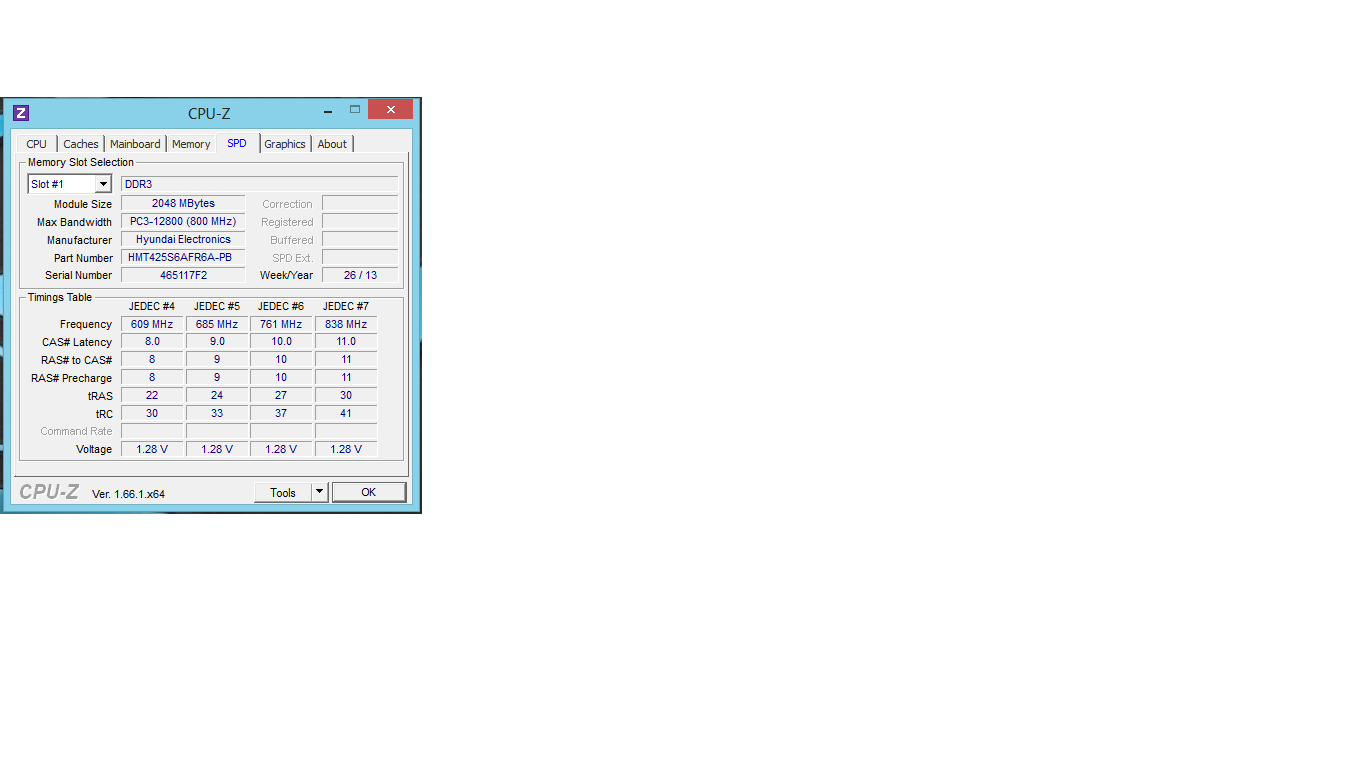Click the CPU-Z purple Z title icon
Screen dimensions: 1366x768
coord(21,113)
